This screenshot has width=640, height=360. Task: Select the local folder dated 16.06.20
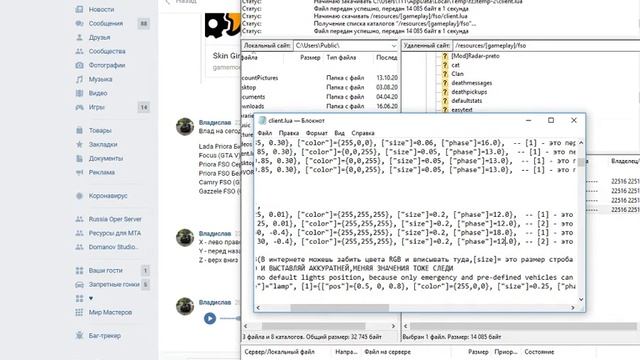tap(320, 106)
